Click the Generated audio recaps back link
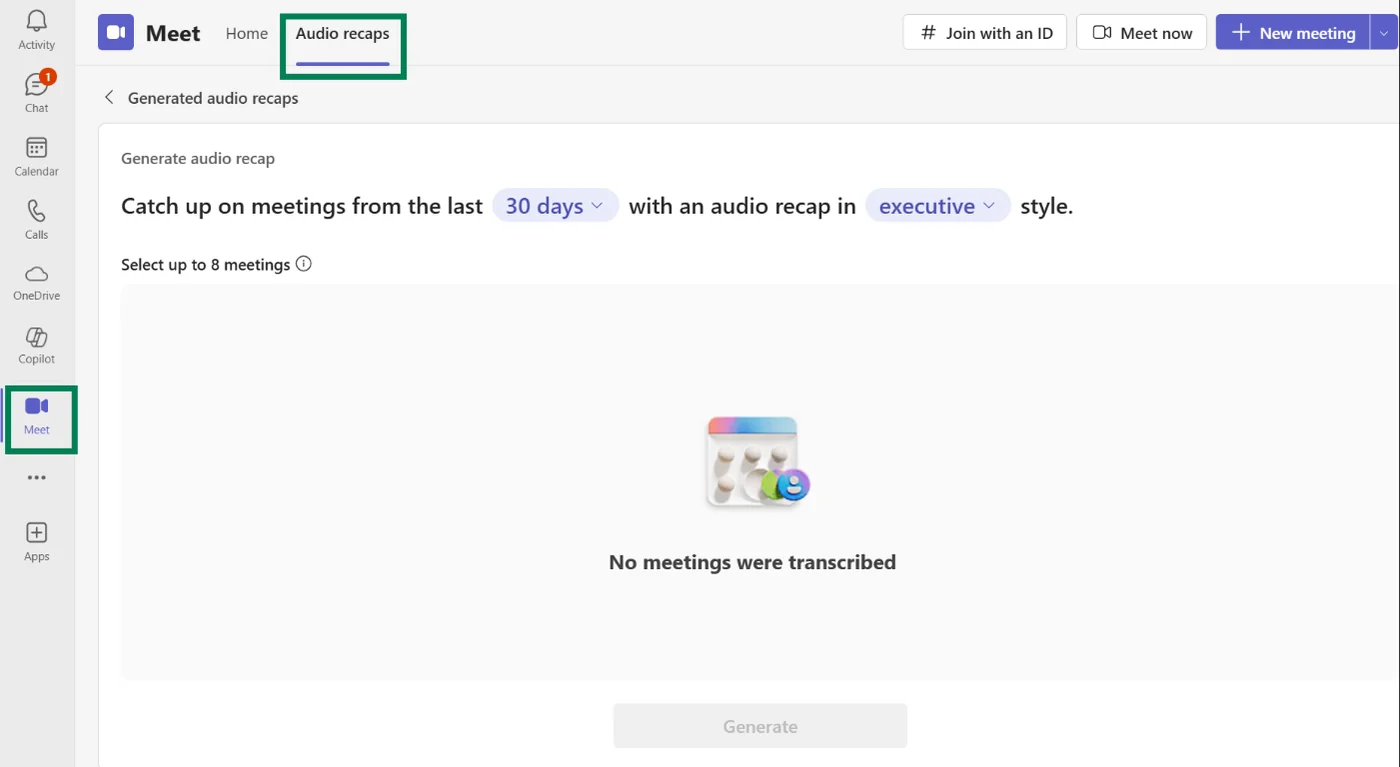This screenshot has height=767, width=1400. tap(213, 98)
